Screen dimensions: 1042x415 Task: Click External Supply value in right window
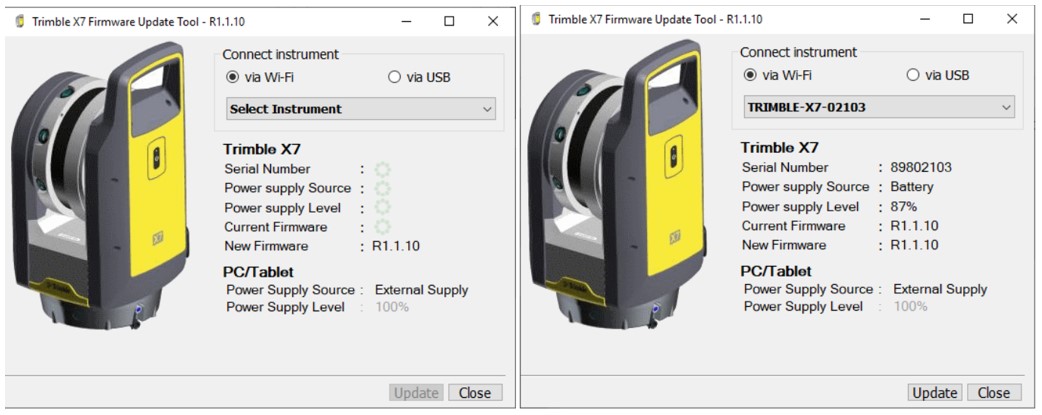pos(940,289)
